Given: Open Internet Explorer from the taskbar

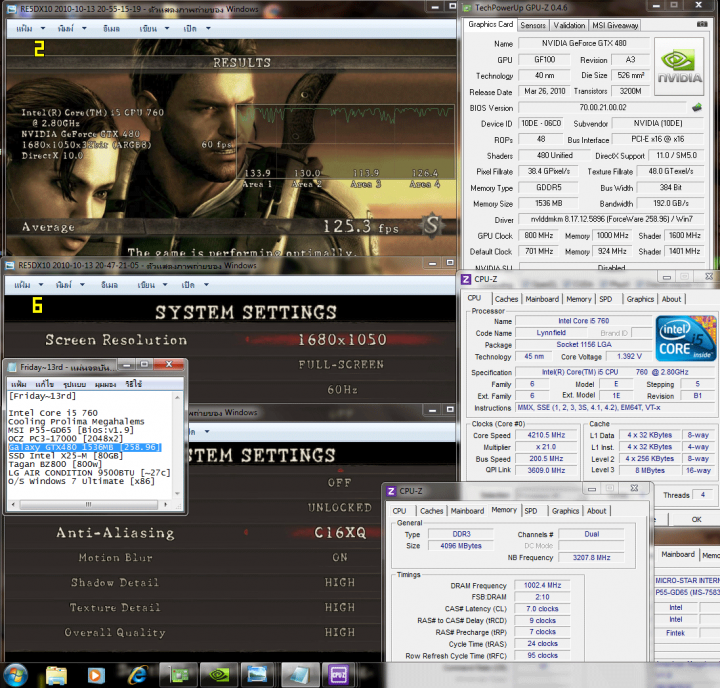Looking at the screenshot, I should point(137,675).
